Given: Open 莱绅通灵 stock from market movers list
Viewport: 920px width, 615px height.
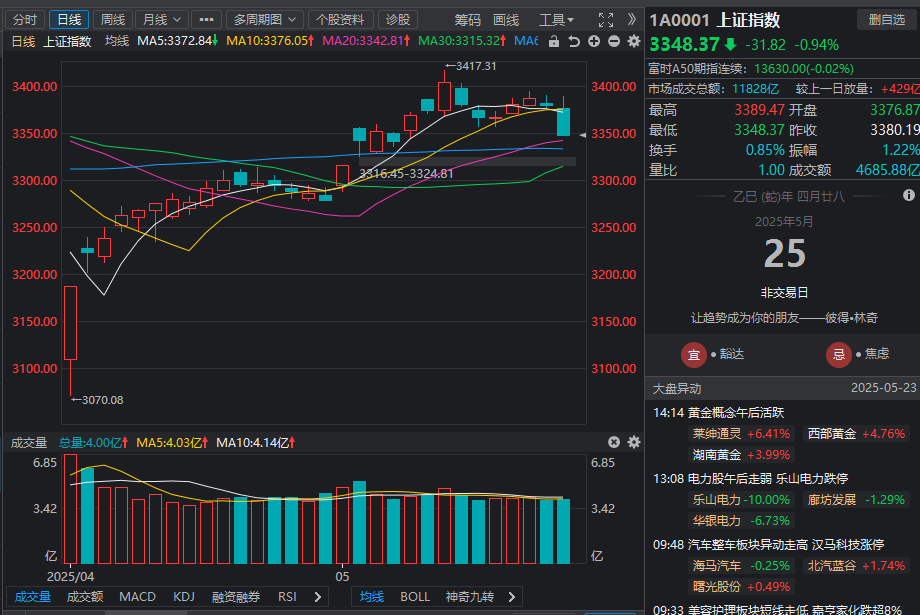Looking at the screenshot, I should click(x=717, y=434).
